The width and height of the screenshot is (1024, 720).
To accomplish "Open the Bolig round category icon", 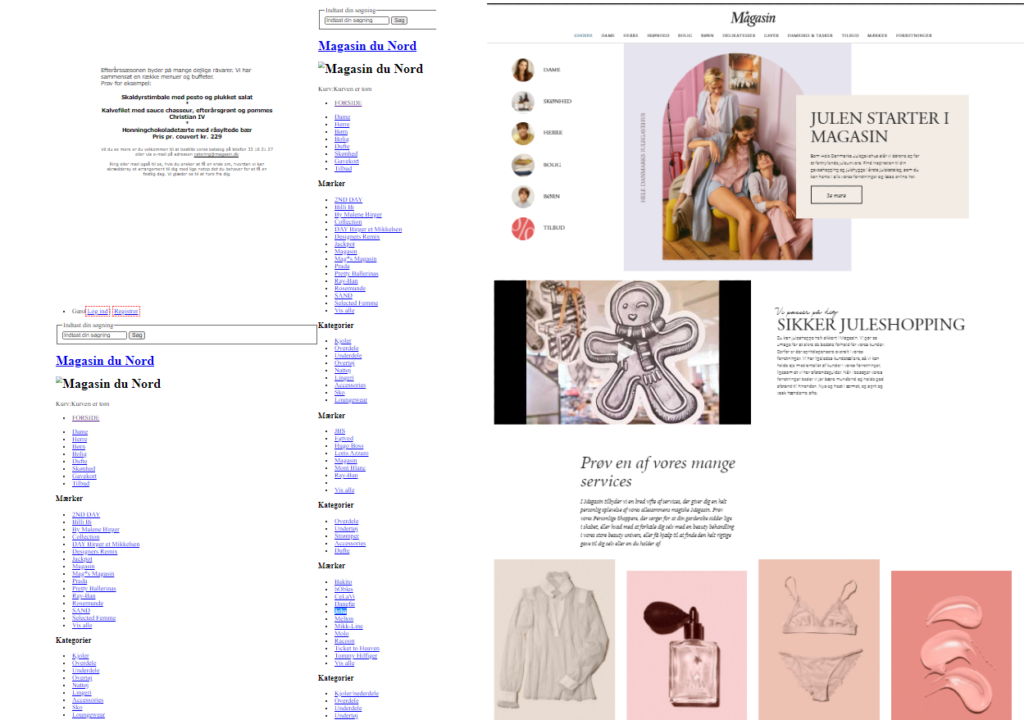I will (x=522, y=165).
